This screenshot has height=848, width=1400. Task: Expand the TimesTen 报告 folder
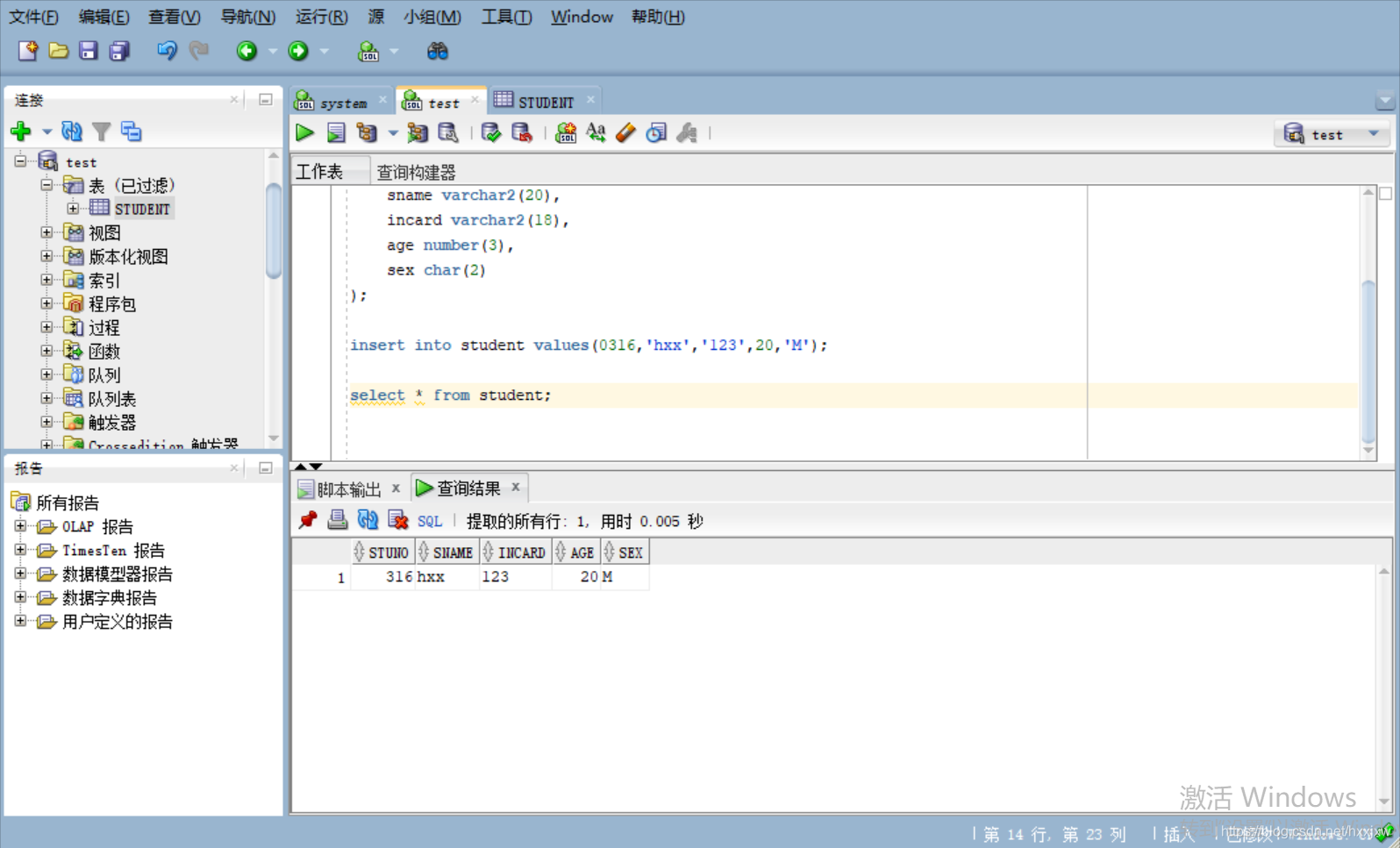pos(20,550)
